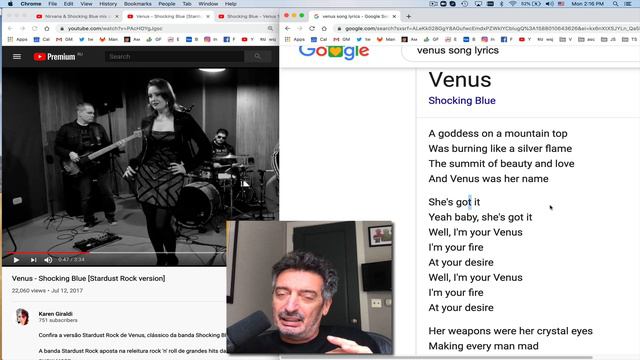Focus the YouTube search box
640x360 pixels.
[175, 56]
